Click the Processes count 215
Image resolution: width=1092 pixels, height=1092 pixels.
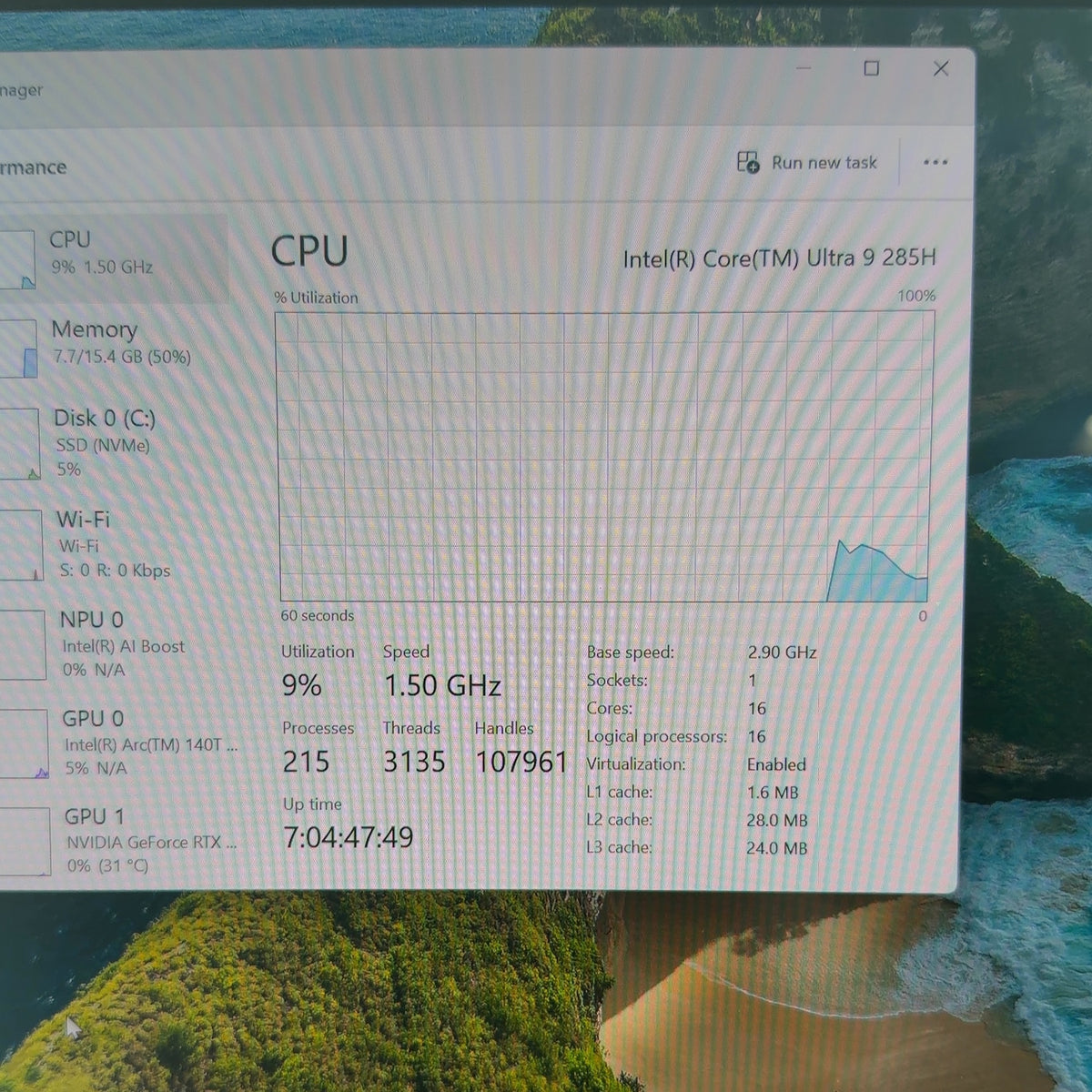tap(306, 762)
